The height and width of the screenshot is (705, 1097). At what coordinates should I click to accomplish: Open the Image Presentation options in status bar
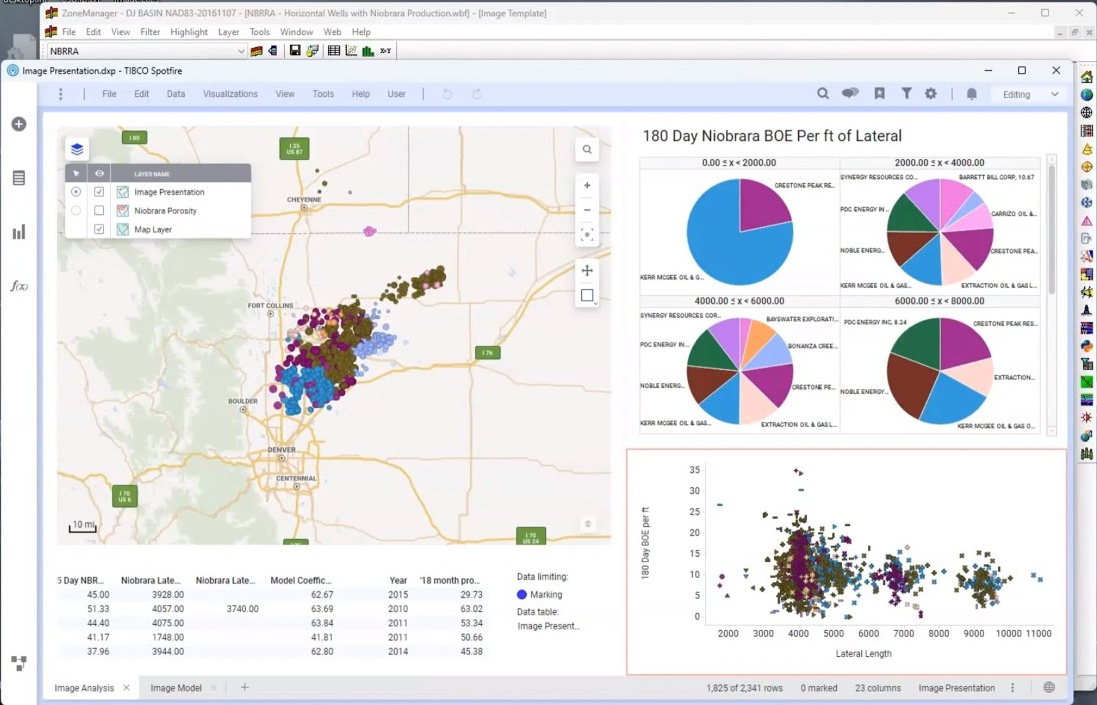point(1013,688)
